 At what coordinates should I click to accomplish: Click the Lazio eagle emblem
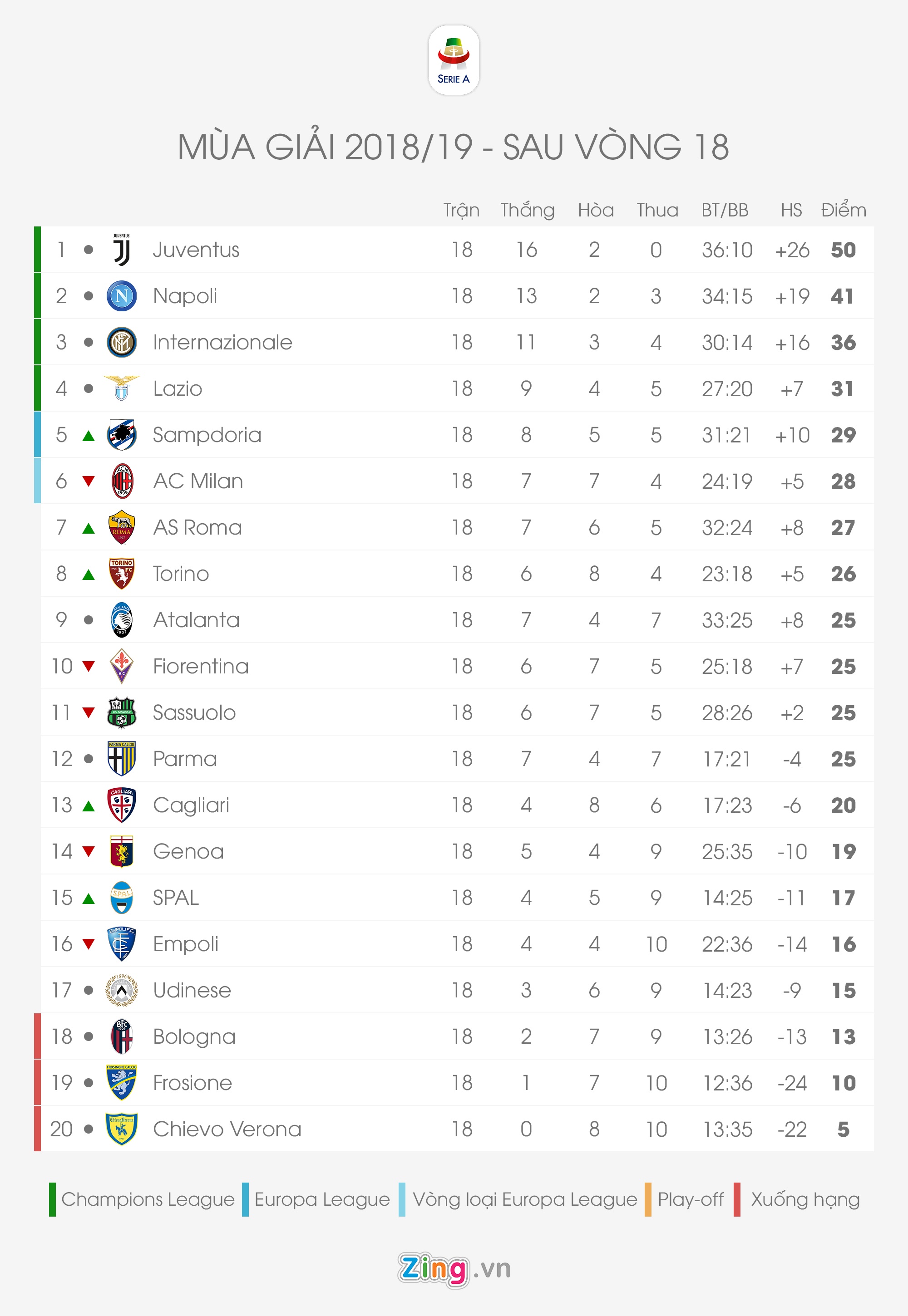[121, 388]
